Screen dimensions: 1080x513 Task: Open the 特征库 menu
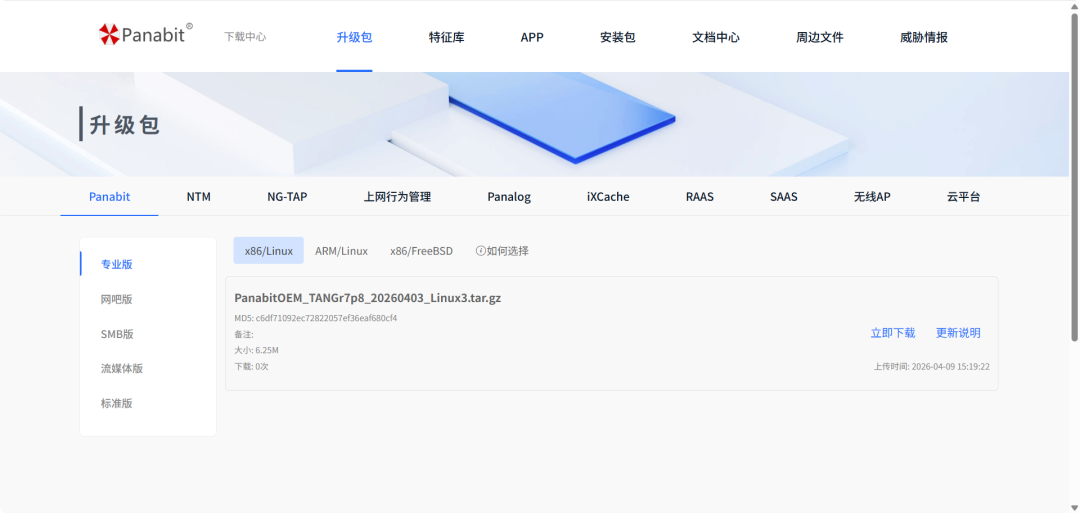[x=446, y=38]
